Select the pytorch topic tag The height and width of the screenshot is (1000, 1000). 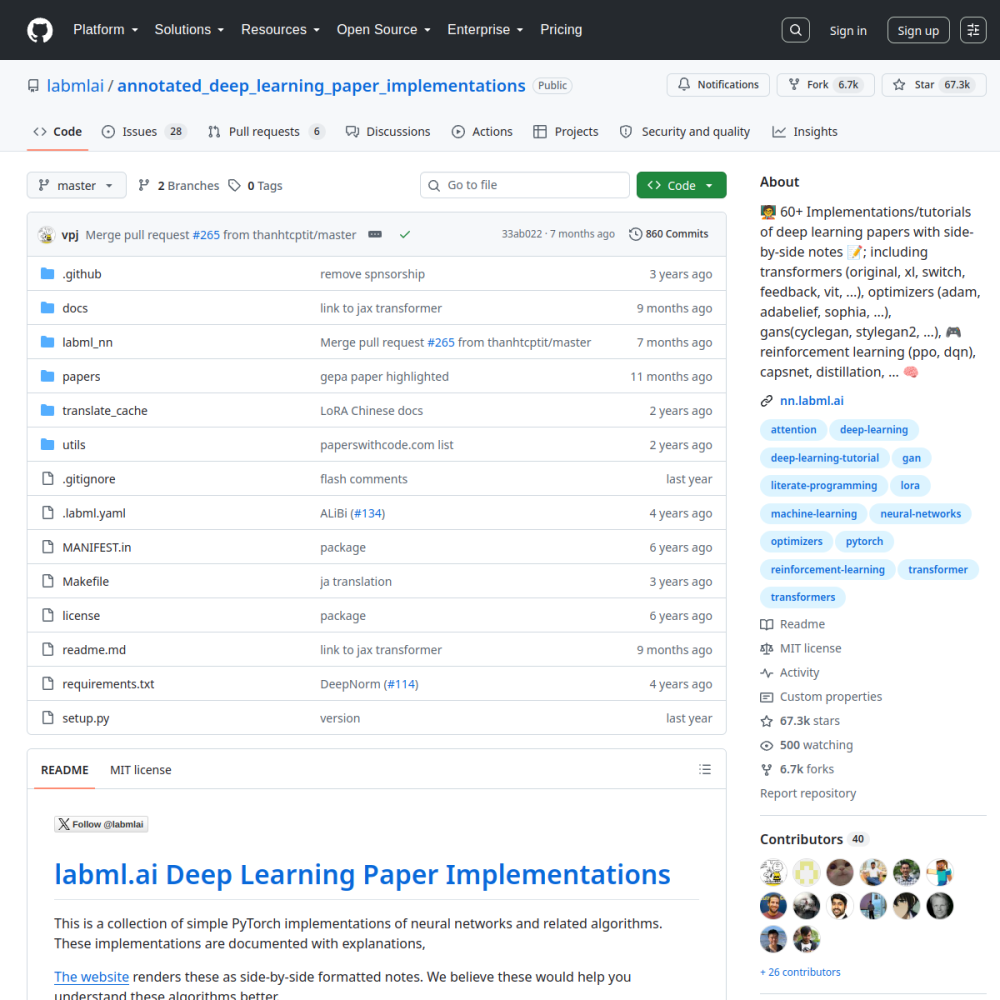[x=864, y=541]
